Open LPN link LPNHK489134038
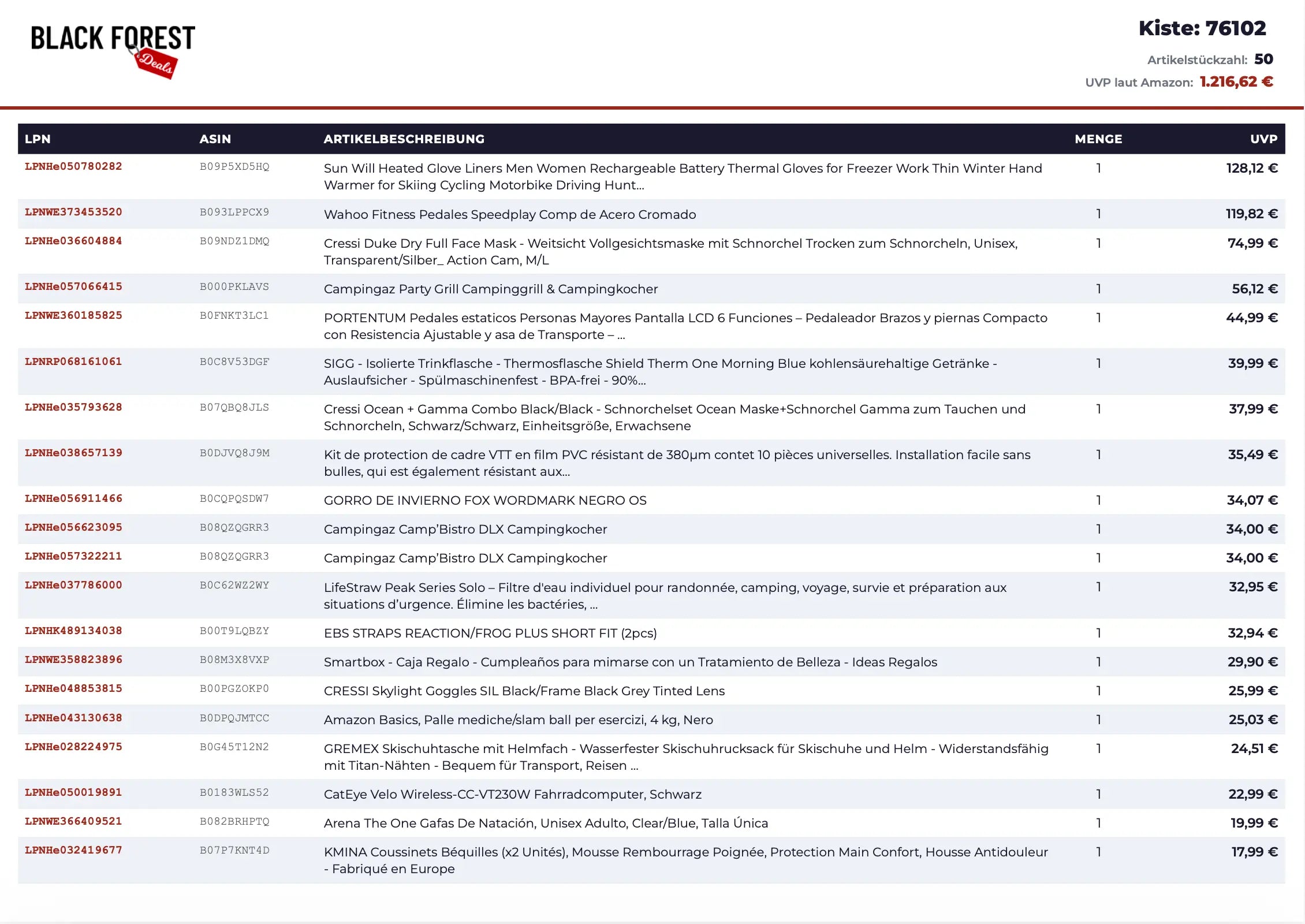Viewport: 1305px width, 924px height. point(73,631)
